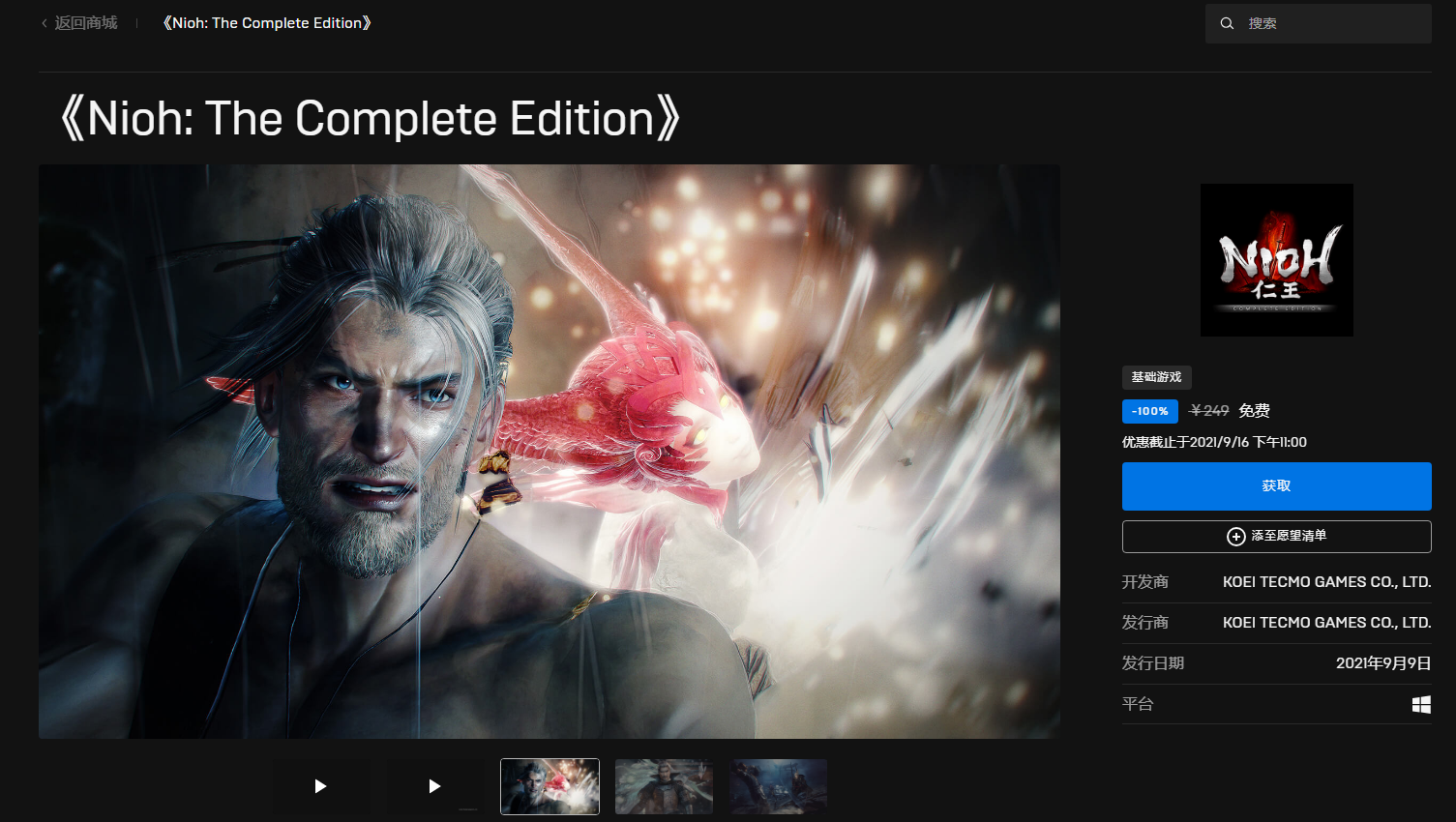The width and height of the screenshot is (1456, 822).
Task: Play the second video thumbnail
Action: (434, 786)
